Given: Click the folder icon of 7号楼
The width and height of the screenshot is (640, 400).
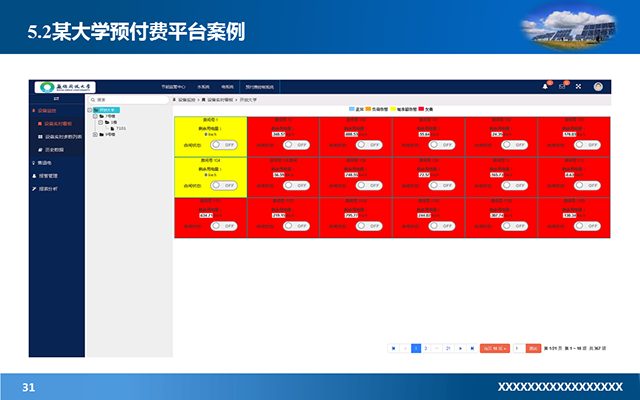Looking at the screenshot, I should (x=102, y=116).
